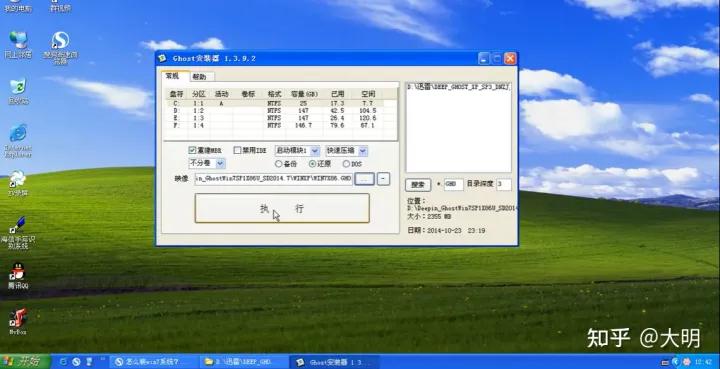Click the 目录深度 depth input field

[x=504, y=184]
